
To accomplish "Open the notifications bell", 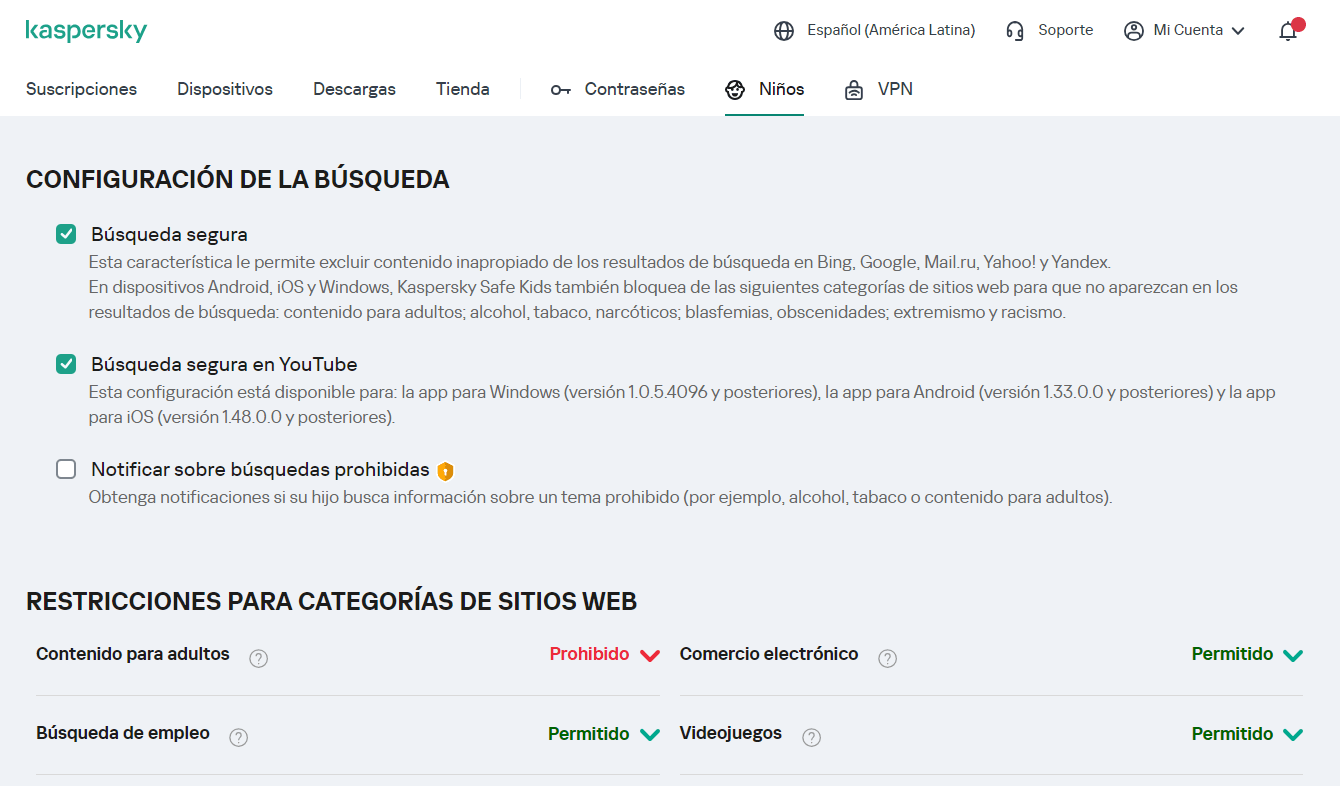I will tap(1288, 31).
